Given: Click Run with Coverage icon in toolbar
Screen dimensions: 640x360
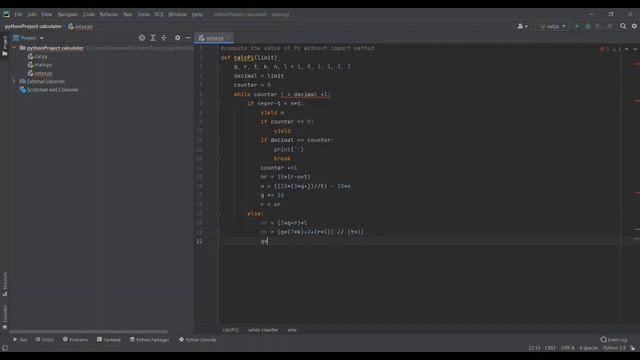Looking at the screenshot, I should (x=599, y=26).
